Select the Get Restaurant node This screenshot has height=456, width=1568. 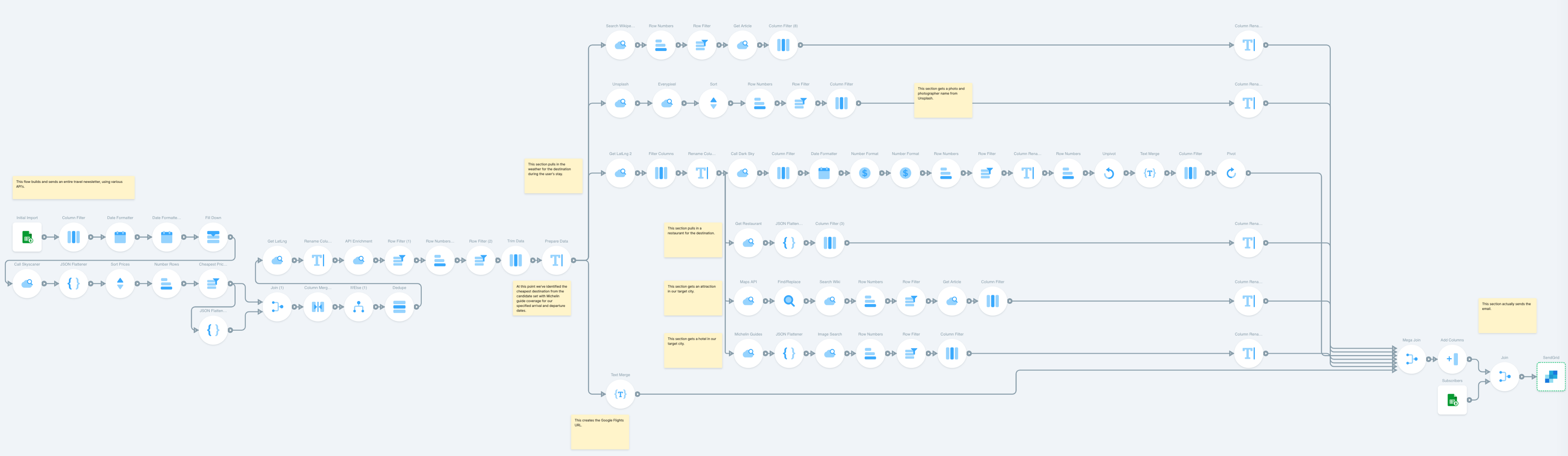(x=748, y=243)
